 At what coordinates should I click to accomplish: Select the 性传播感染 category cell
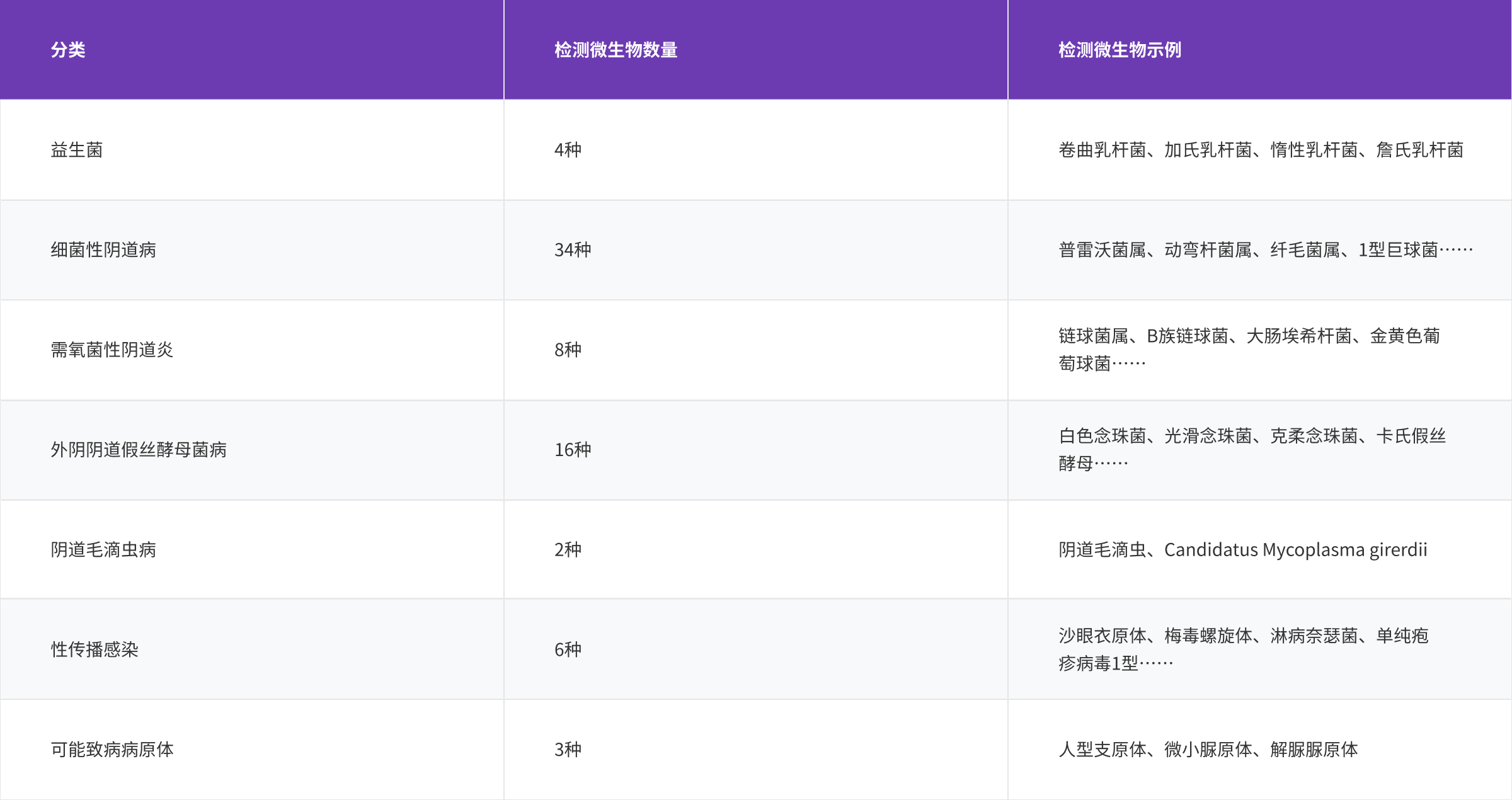pyautogui.click(x=94, y=649)
